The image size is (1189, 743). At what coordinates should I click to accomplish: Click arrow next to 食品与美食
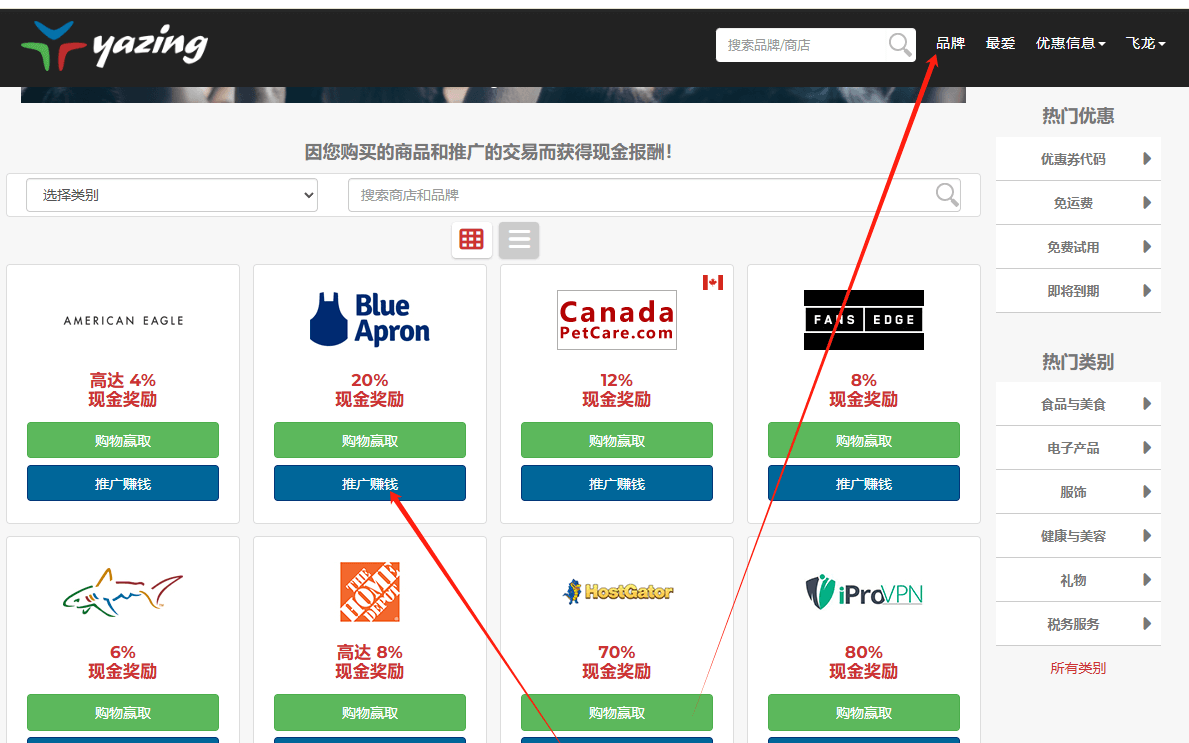pyautogui.click(x=1147, y=403)
